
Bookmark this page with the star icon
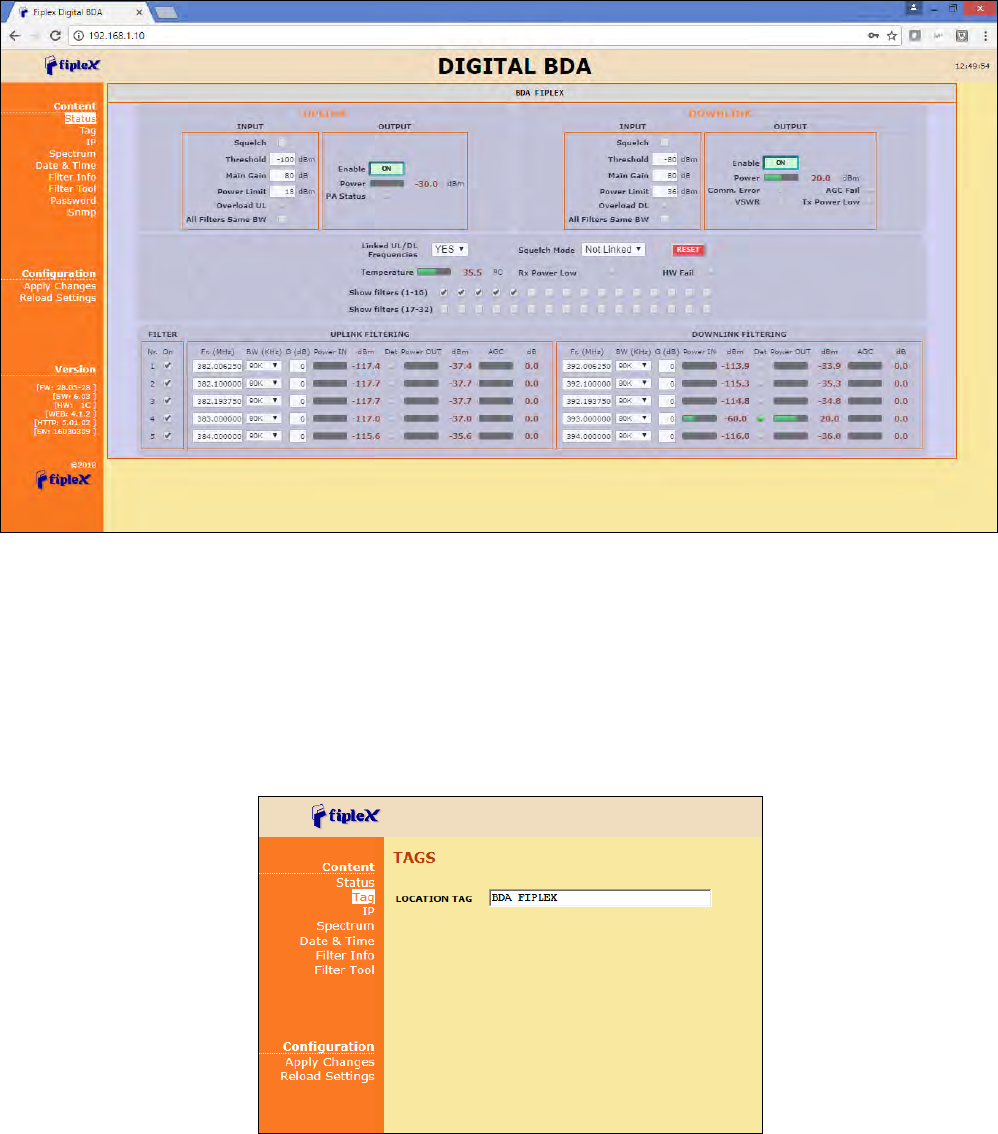click(x=892, y=35)
